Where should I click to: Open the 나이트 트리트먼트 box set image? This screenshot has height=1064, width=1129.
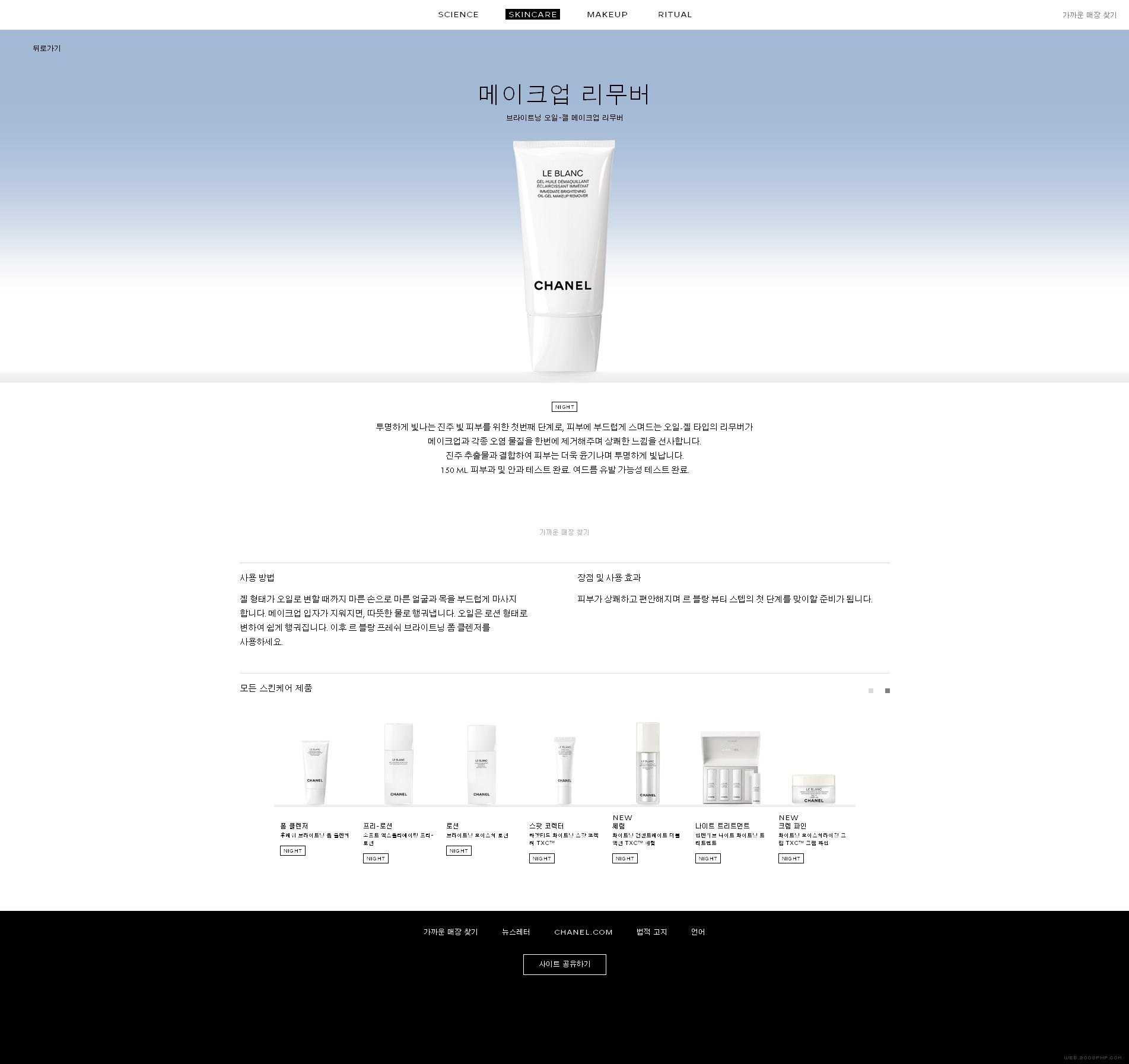[730, 768]
